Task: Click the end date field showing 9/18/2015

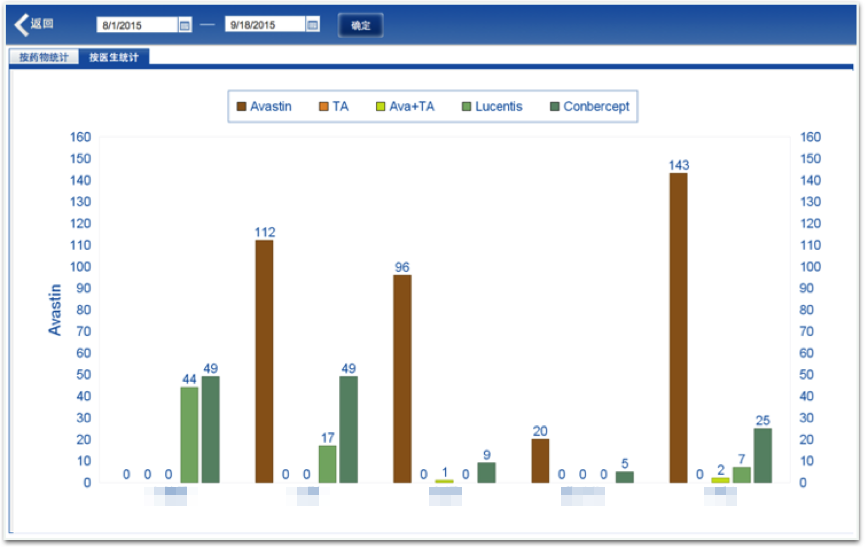Action: 264,25
